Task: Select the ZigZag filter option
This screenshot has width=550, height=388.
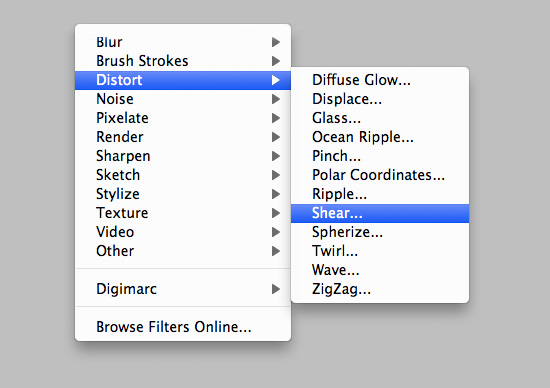Action: 380,289
